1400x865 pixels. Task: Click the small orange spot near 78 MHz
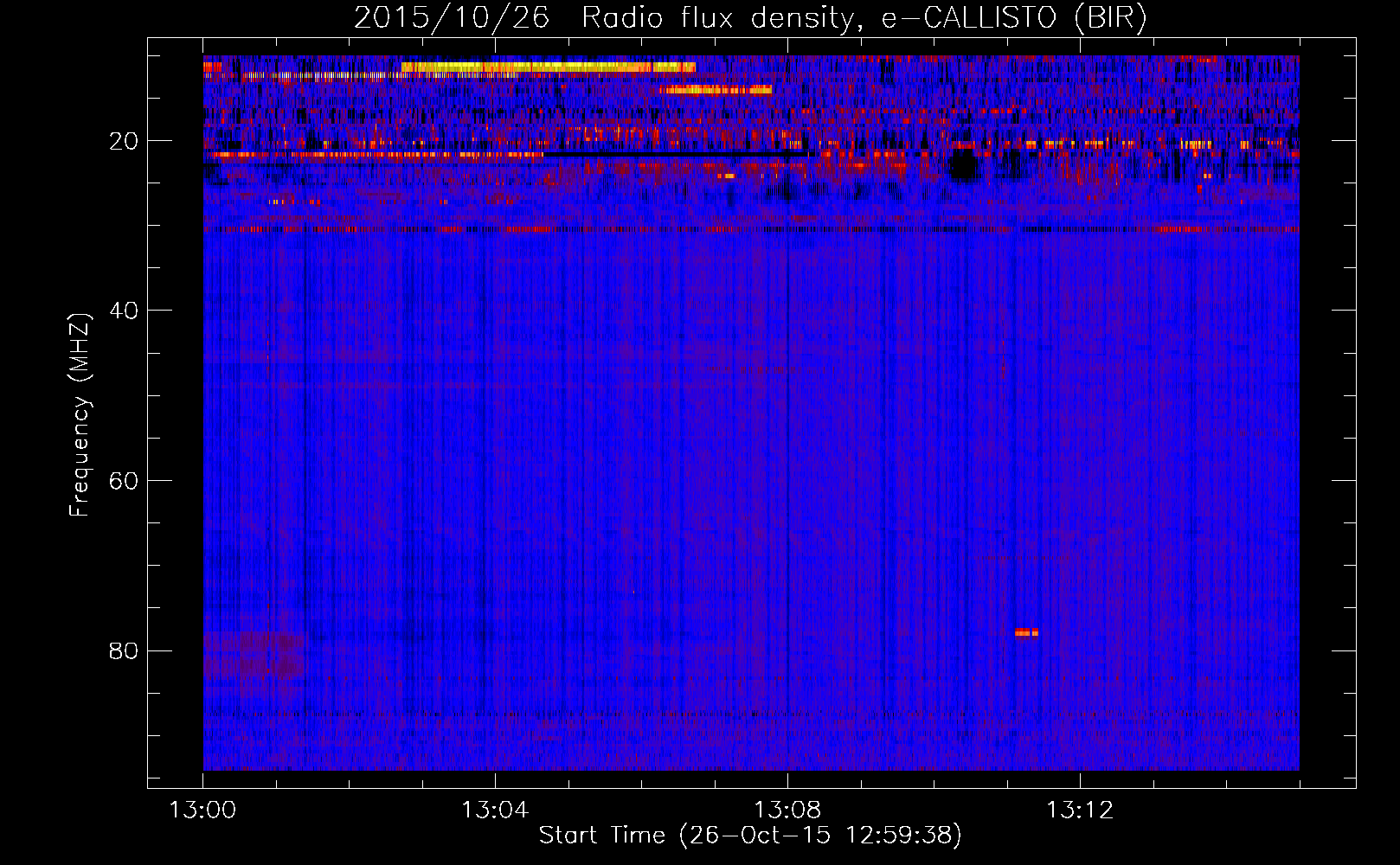[x=1026, y=632]
